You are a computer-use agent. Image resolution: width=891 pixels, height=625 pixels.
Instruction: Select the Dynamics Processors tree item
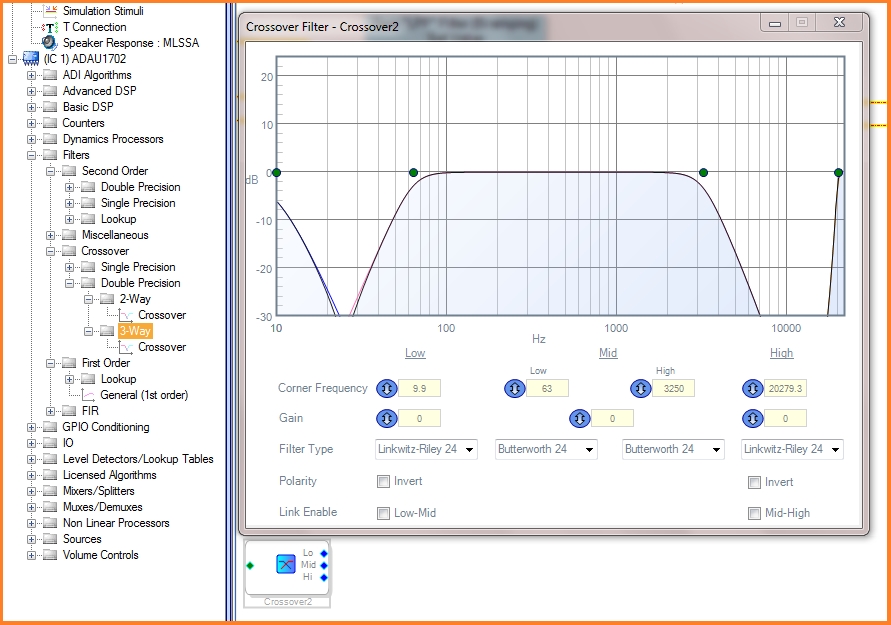[x=113, y=139]
